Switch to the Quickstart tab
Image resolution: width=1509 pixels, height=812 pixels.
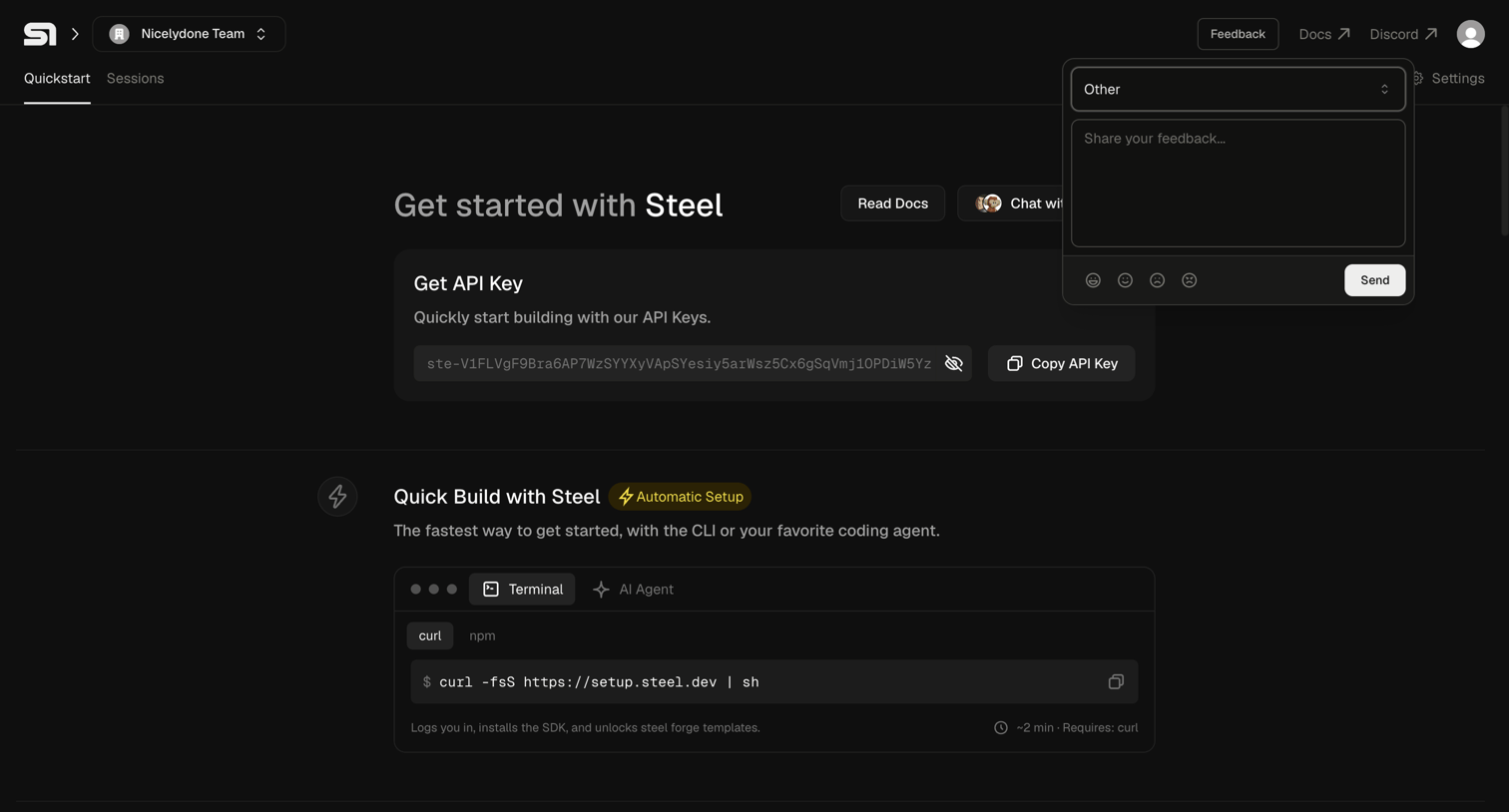[x=57, y=78]
